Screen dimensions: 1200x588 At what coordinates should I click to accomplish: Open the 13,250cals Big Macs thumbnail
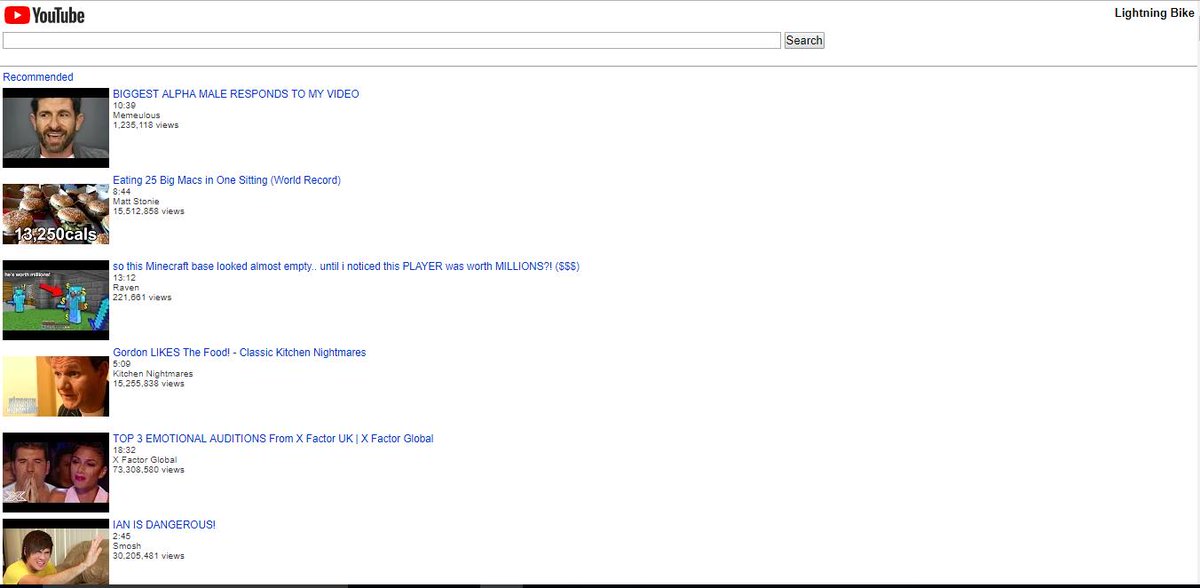(55, 213)
